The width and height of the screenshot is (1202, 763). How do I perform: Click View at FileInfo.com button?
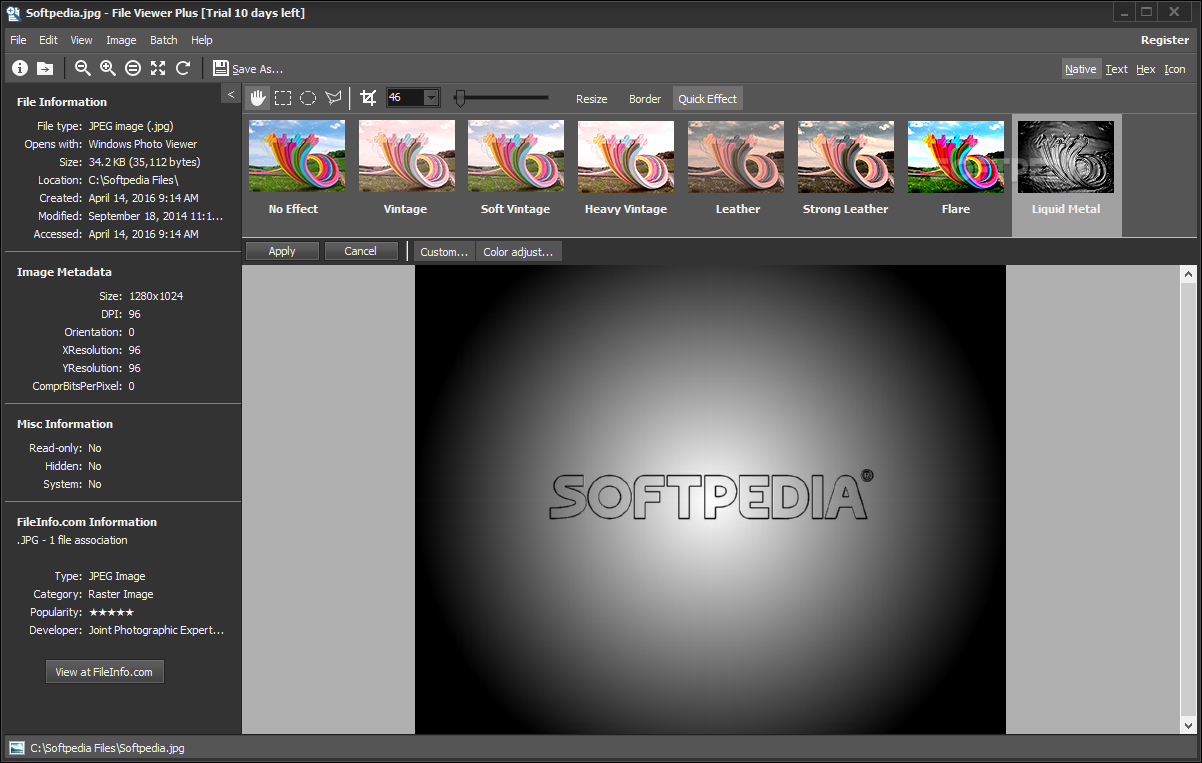104,672
